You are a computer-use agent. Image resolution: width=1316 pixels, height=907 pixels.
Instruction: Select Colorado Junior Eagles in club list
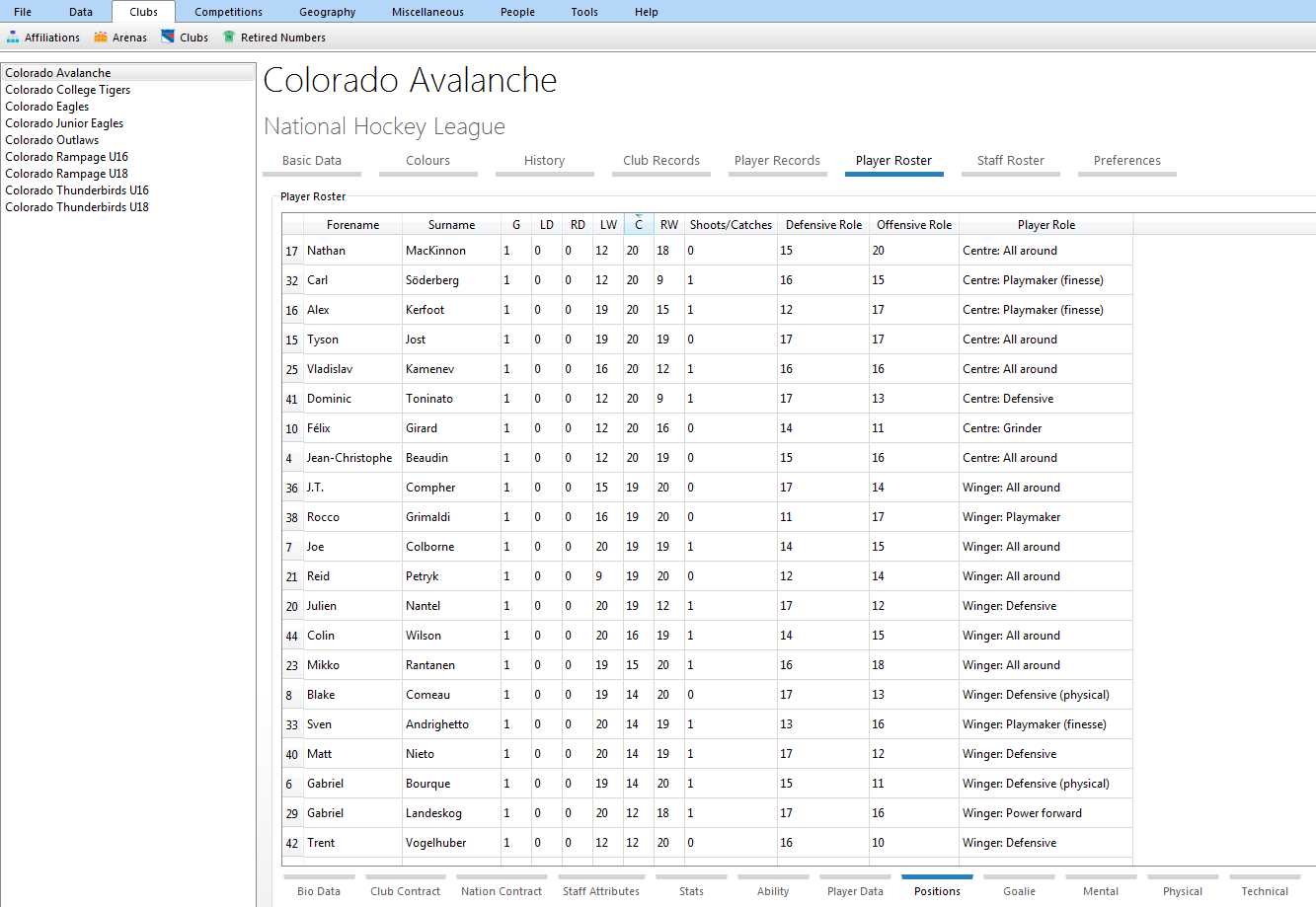pyautogui.click(x=128, y=123)
